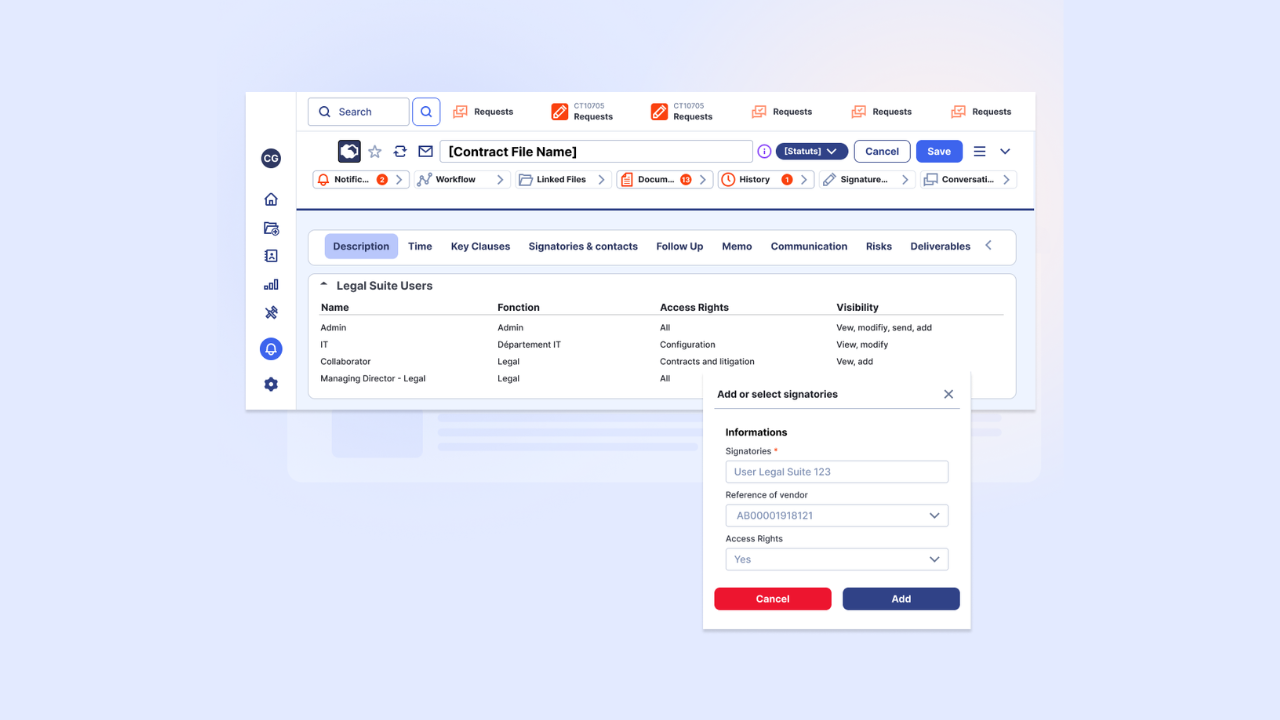1280x720 pixels.
Task: Open the first CT10705 Requests shortcut
Action: [583, 111]
